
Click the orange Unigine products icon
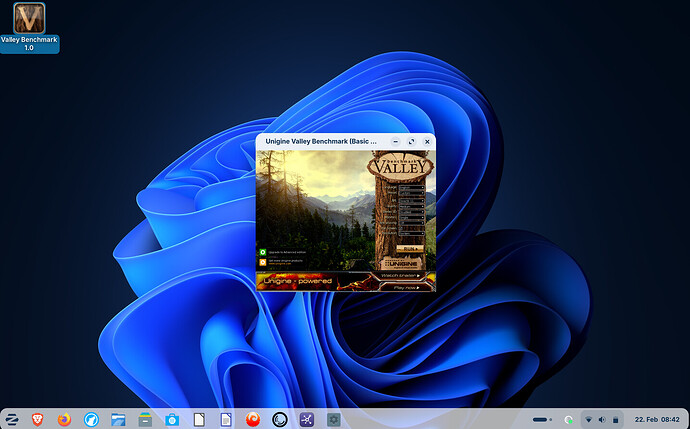coord(262,263)
